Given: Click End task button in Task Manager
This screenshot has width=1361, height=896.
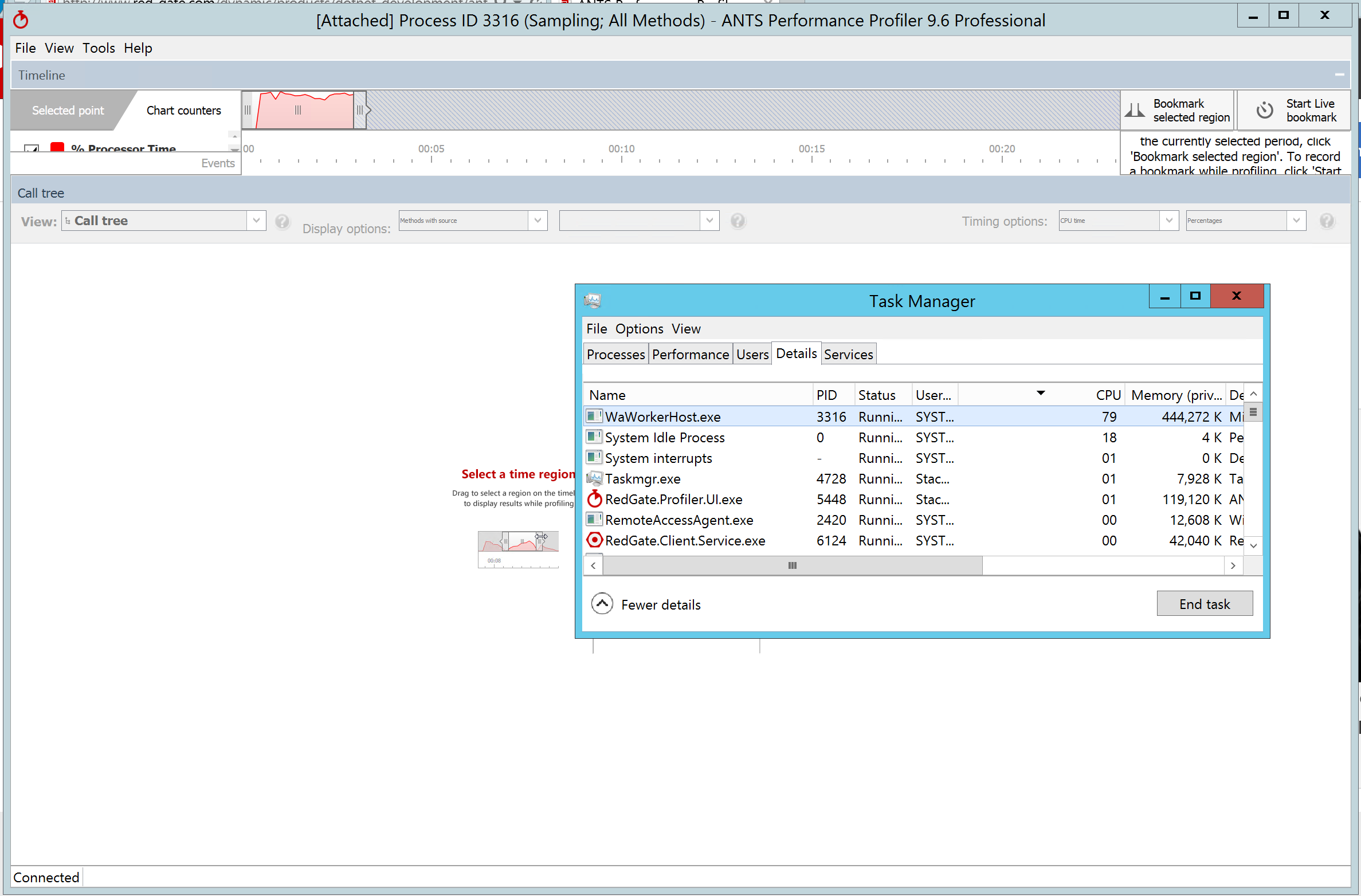Looking at the screenshot, I should tap(1204, 604).
